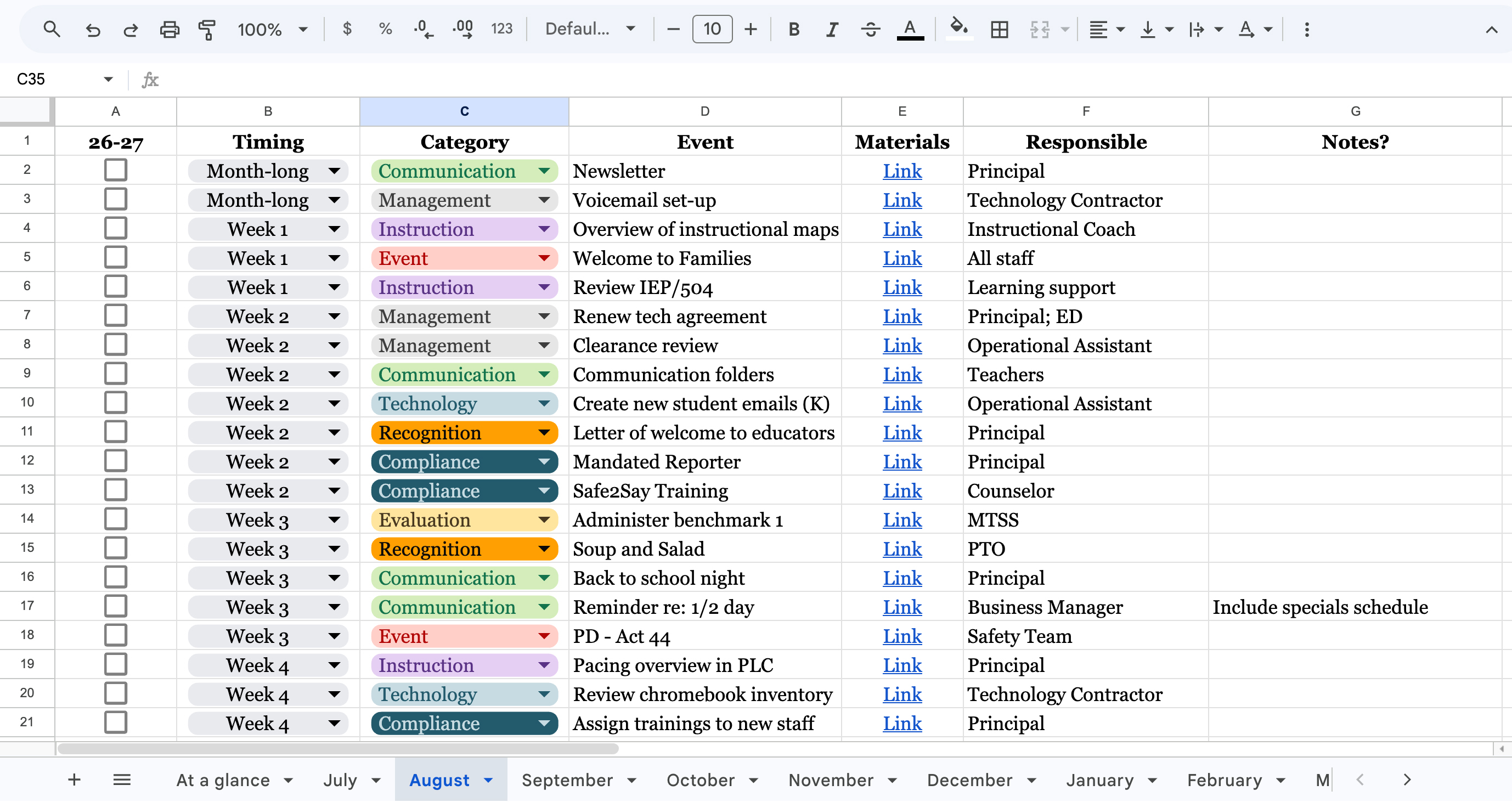Viewport: 1512px width, 802px height.
Task: Toggle italic formatting
Action: (832, 29)
